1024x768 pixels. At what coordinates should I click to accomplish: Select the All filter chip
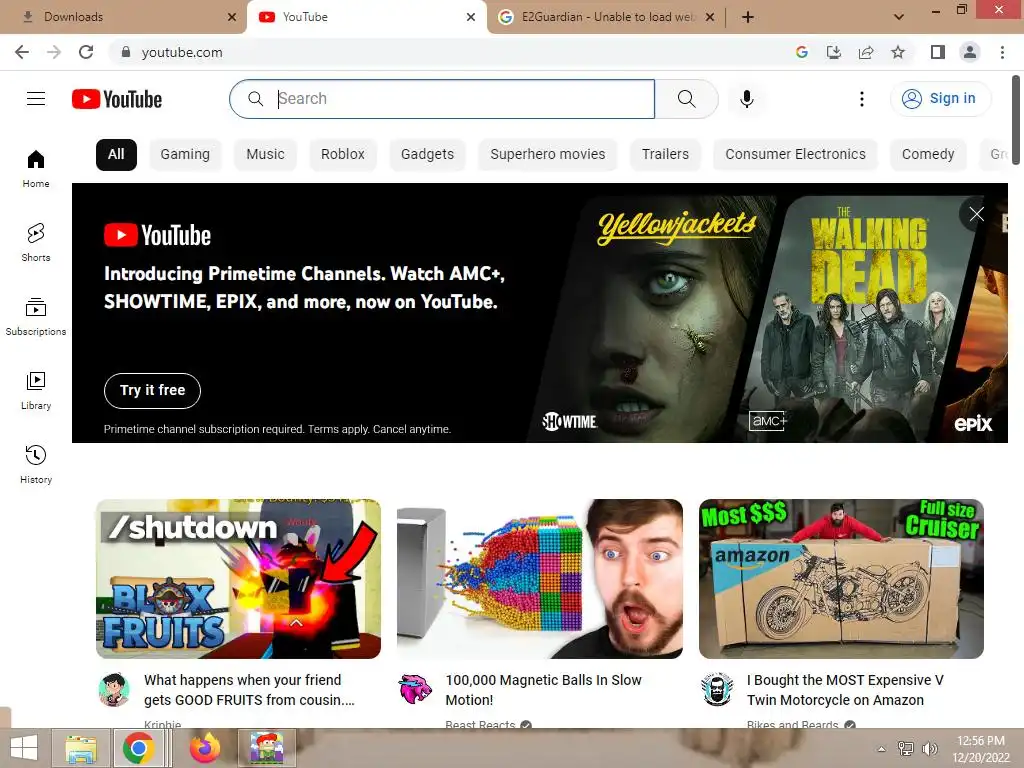(x=116, y=155)
